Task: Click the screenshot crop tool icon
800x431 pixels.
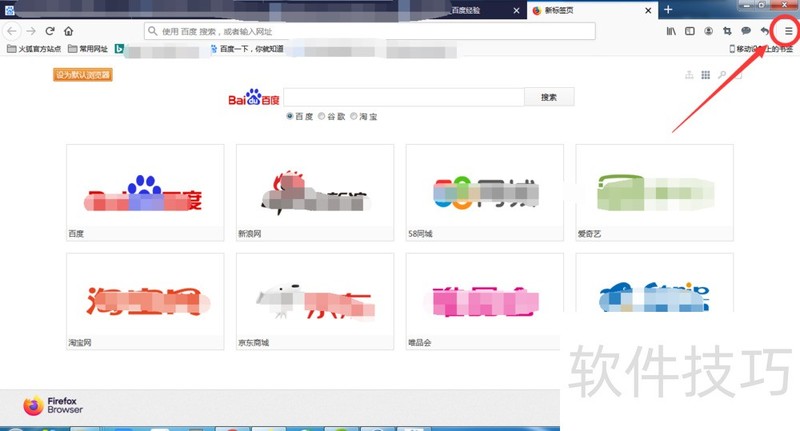Action: [727, 31]
